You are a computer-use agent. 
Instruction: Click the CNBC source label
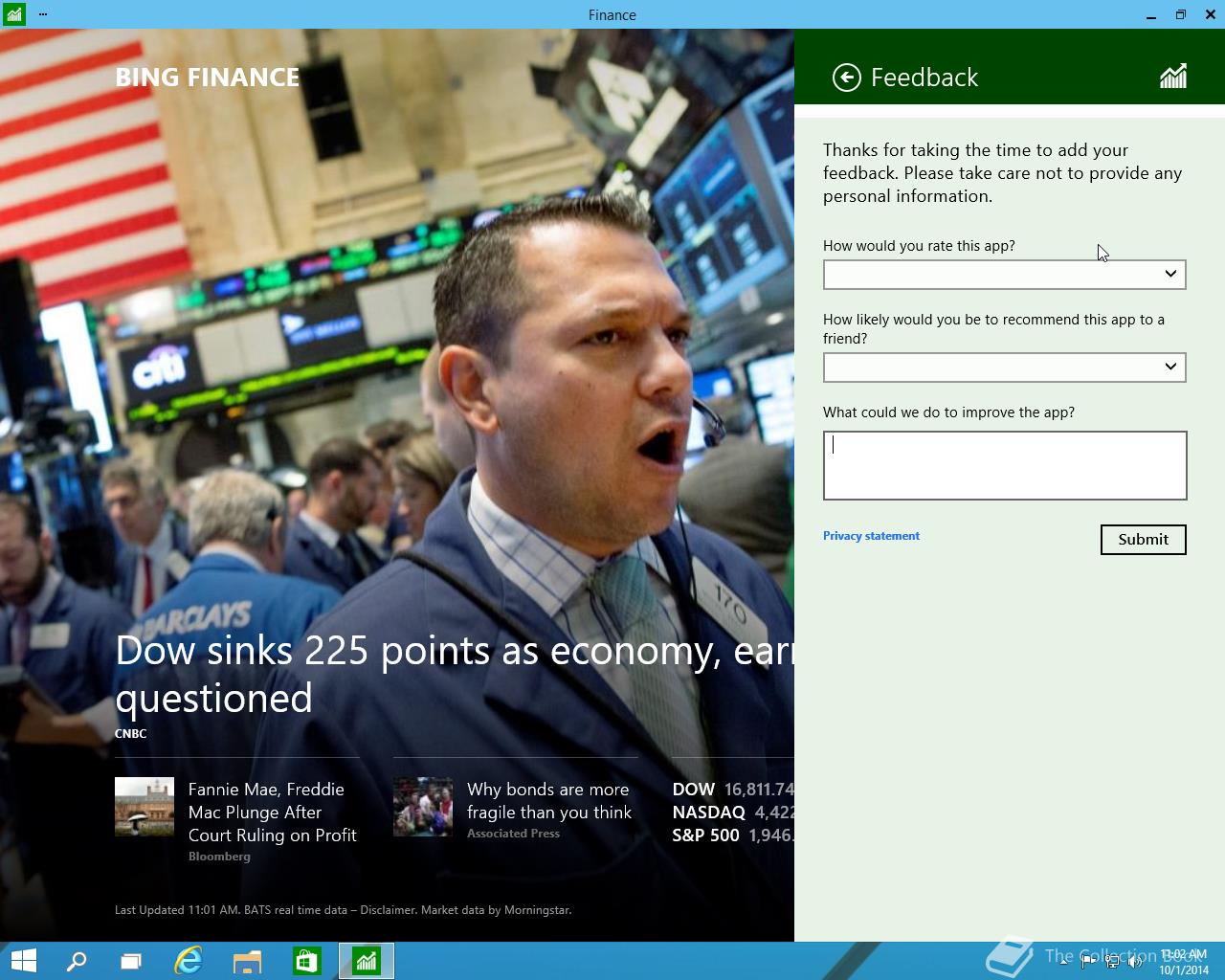point(131,734)
